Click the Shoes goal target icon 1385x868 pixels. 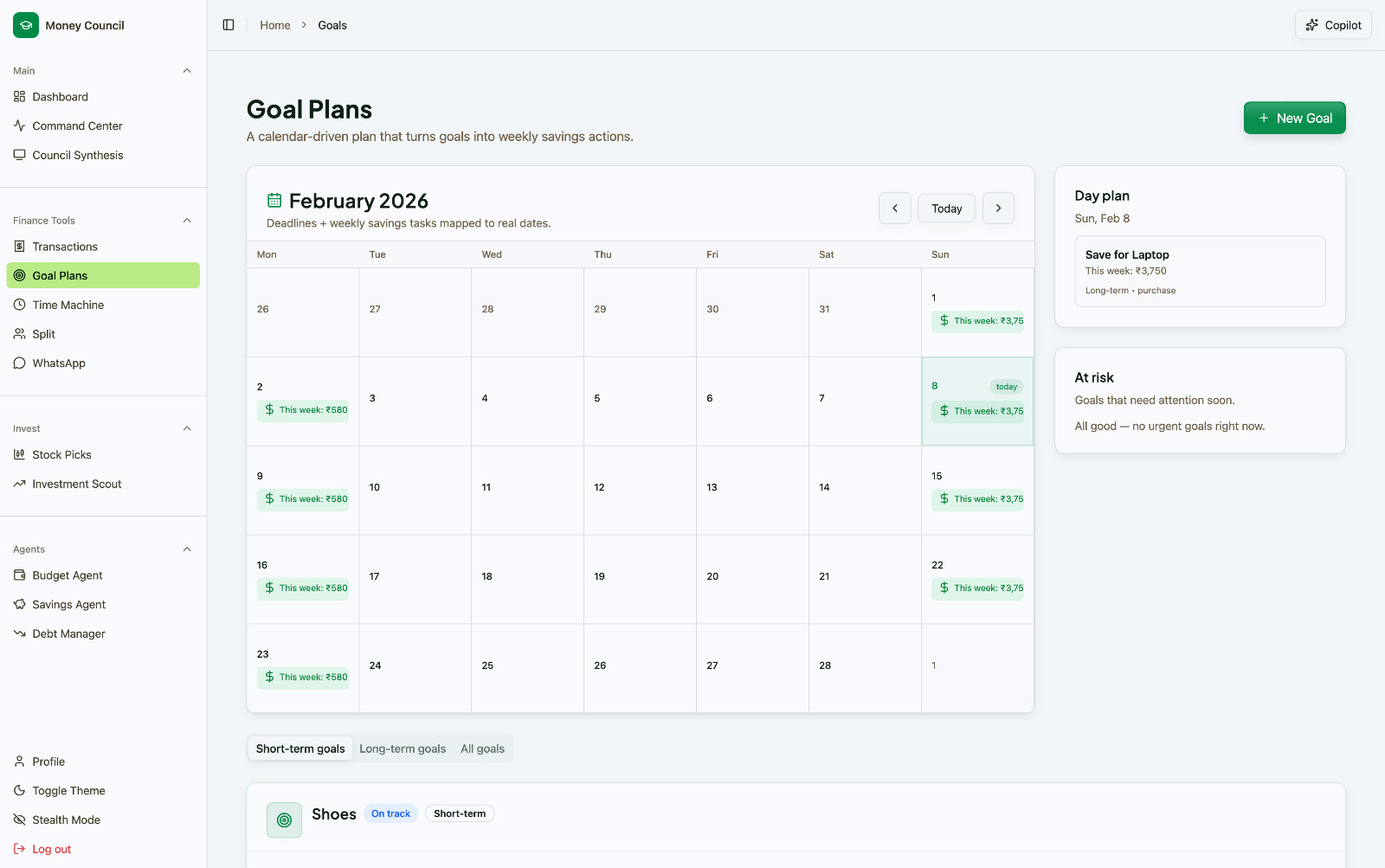tap(284, 820)
